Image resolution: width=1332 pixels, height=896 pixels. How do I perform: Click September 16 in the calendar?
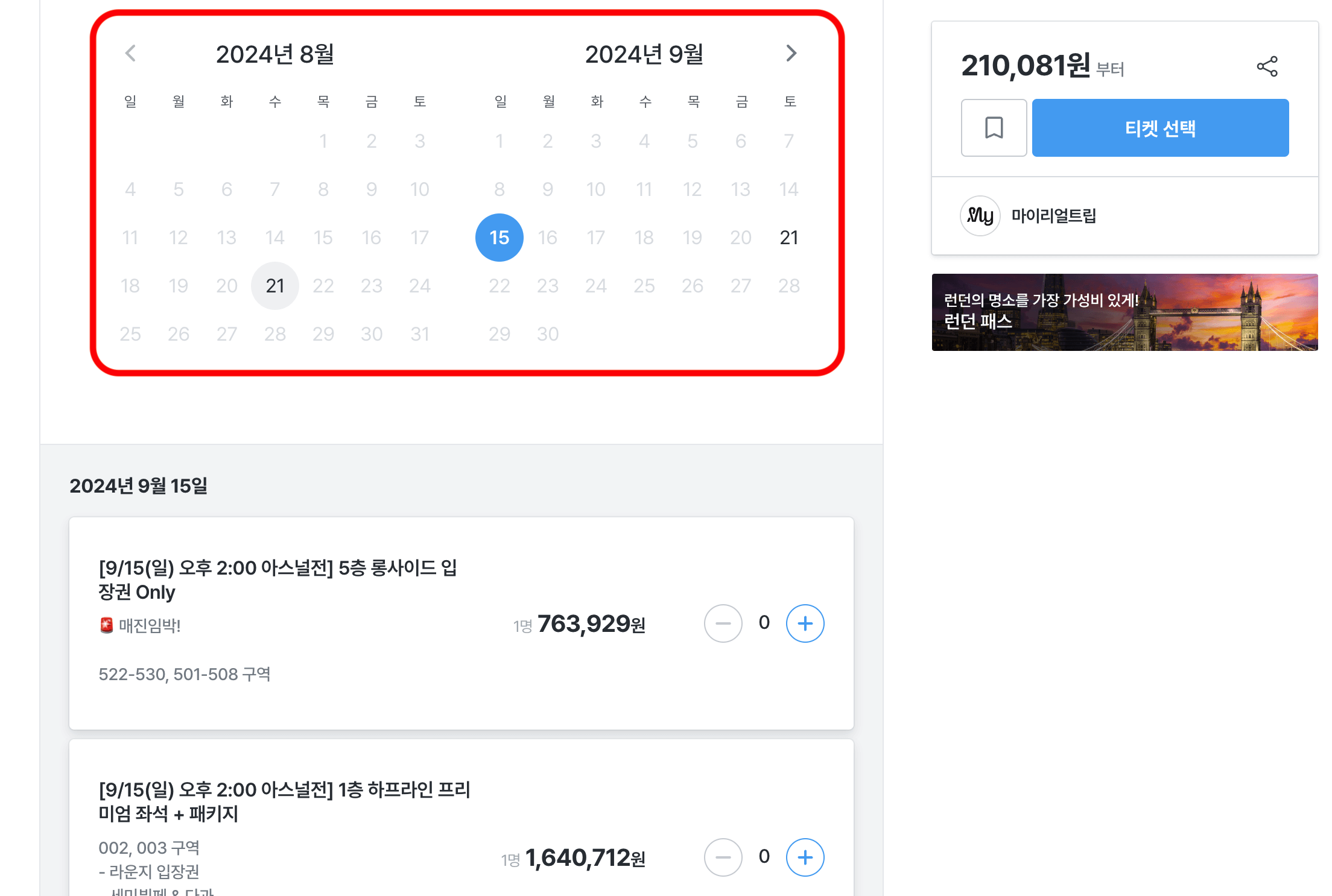click(x=548, y=238)
